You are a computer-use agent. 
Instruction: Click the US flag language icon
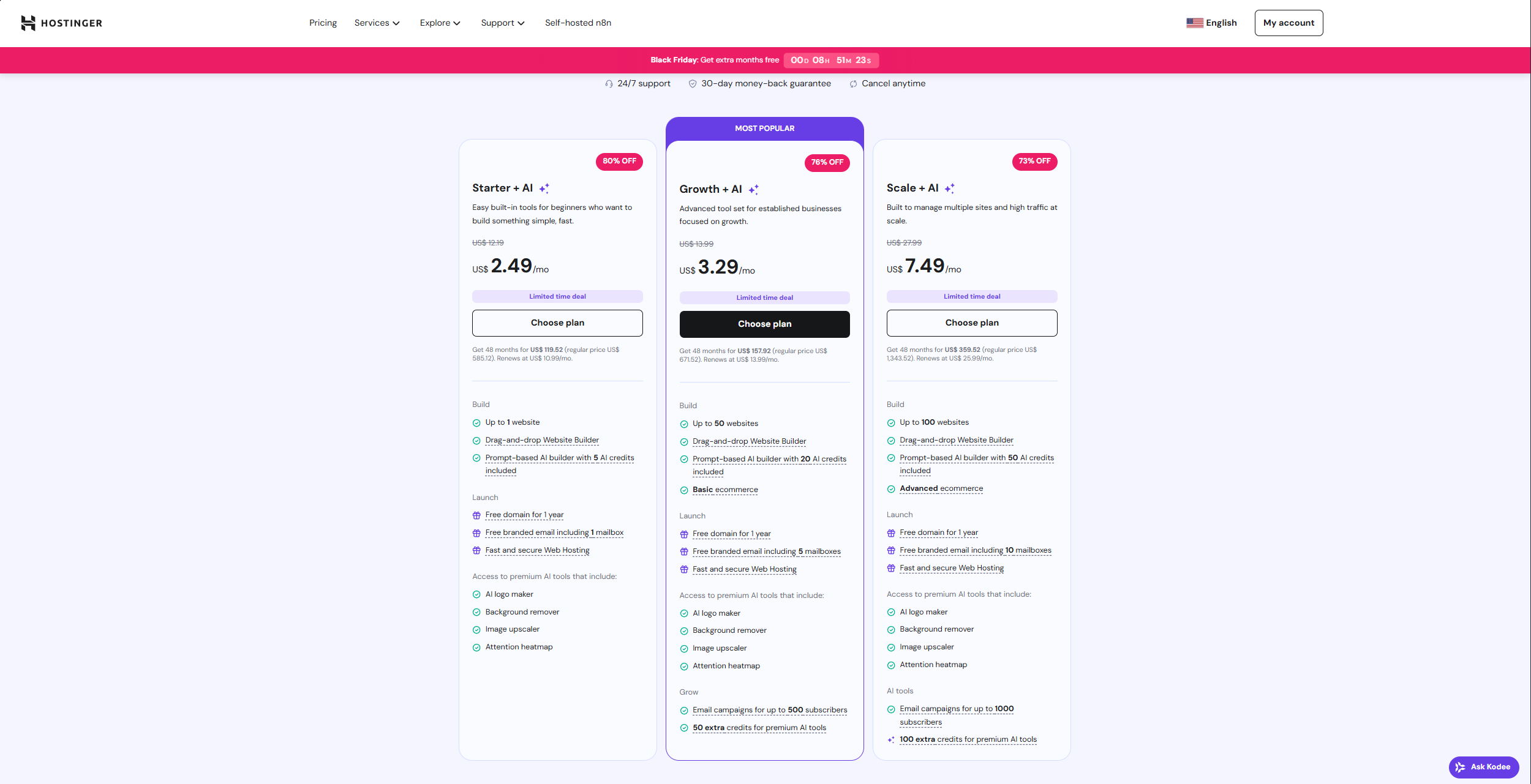click(x=1194, y=22)
